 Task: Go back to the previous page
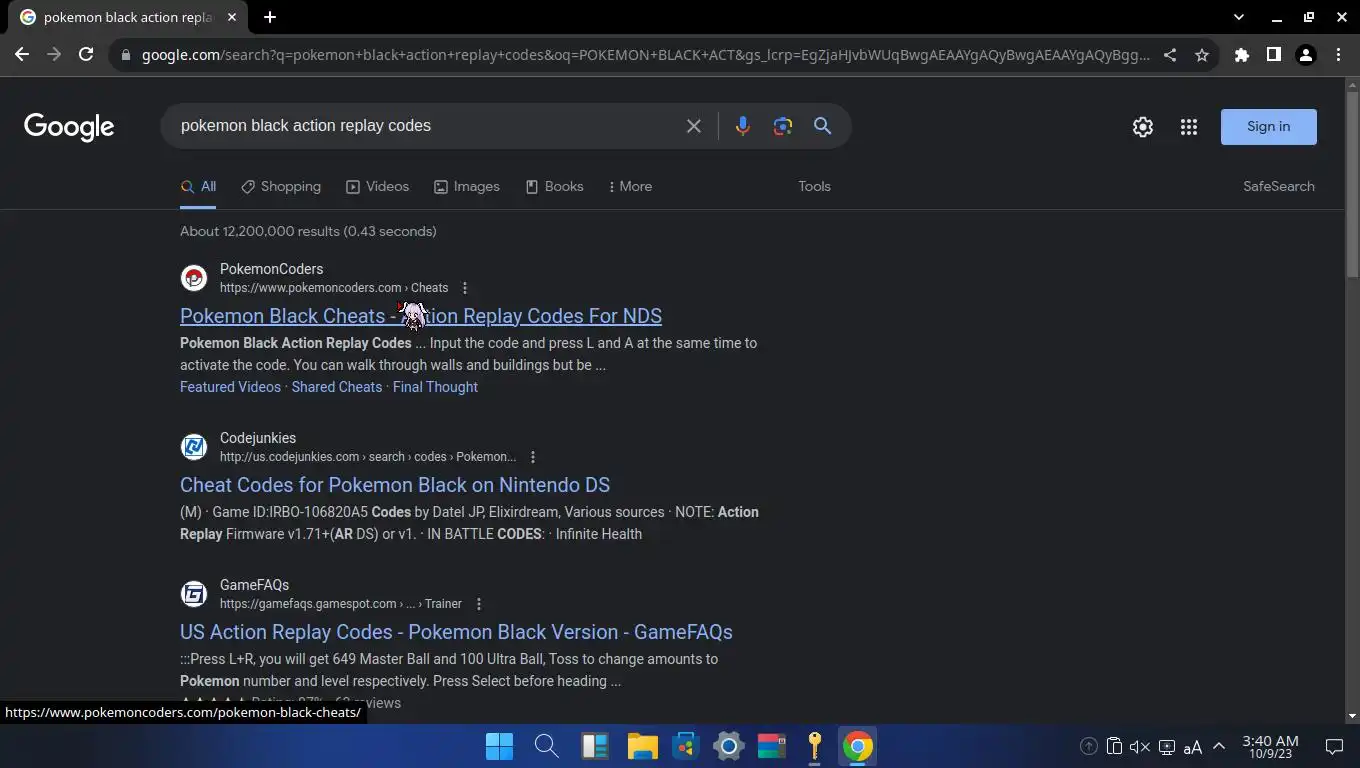pyautogui.click(x=22, y=55)
